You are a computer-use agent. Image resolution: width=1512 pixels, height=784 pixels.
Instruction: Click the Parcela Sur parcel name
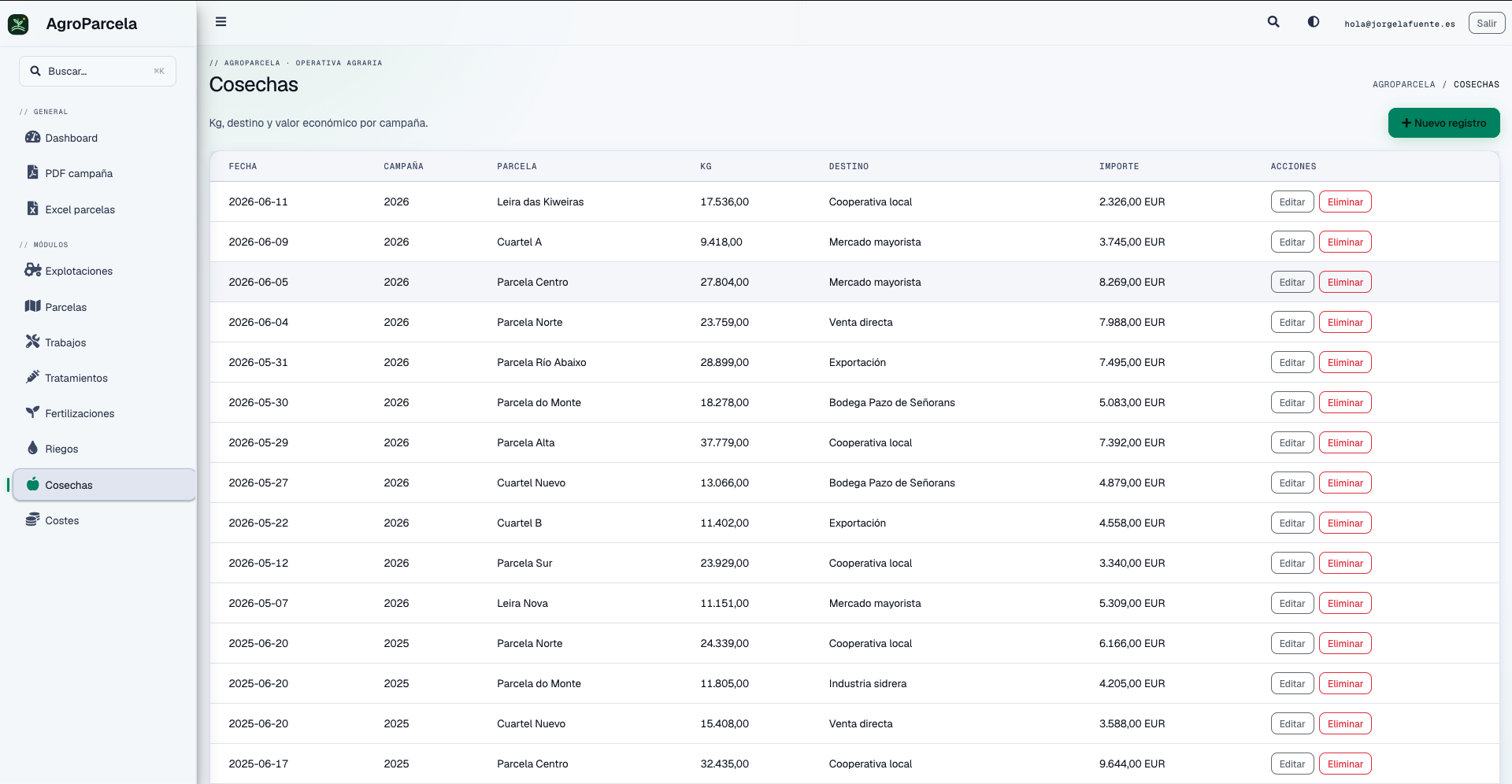(524, 563)
